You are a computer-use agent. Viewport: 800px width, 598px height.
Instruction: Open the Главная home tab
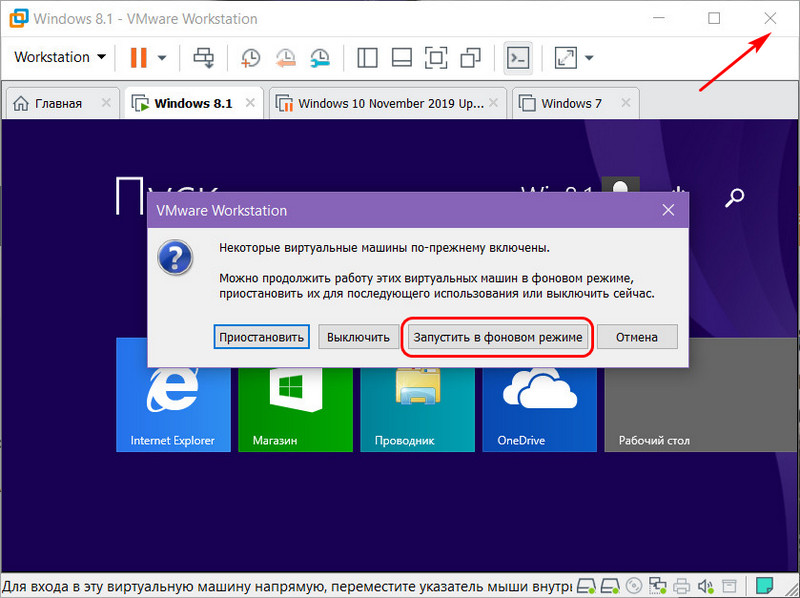[x=58, y=104]
